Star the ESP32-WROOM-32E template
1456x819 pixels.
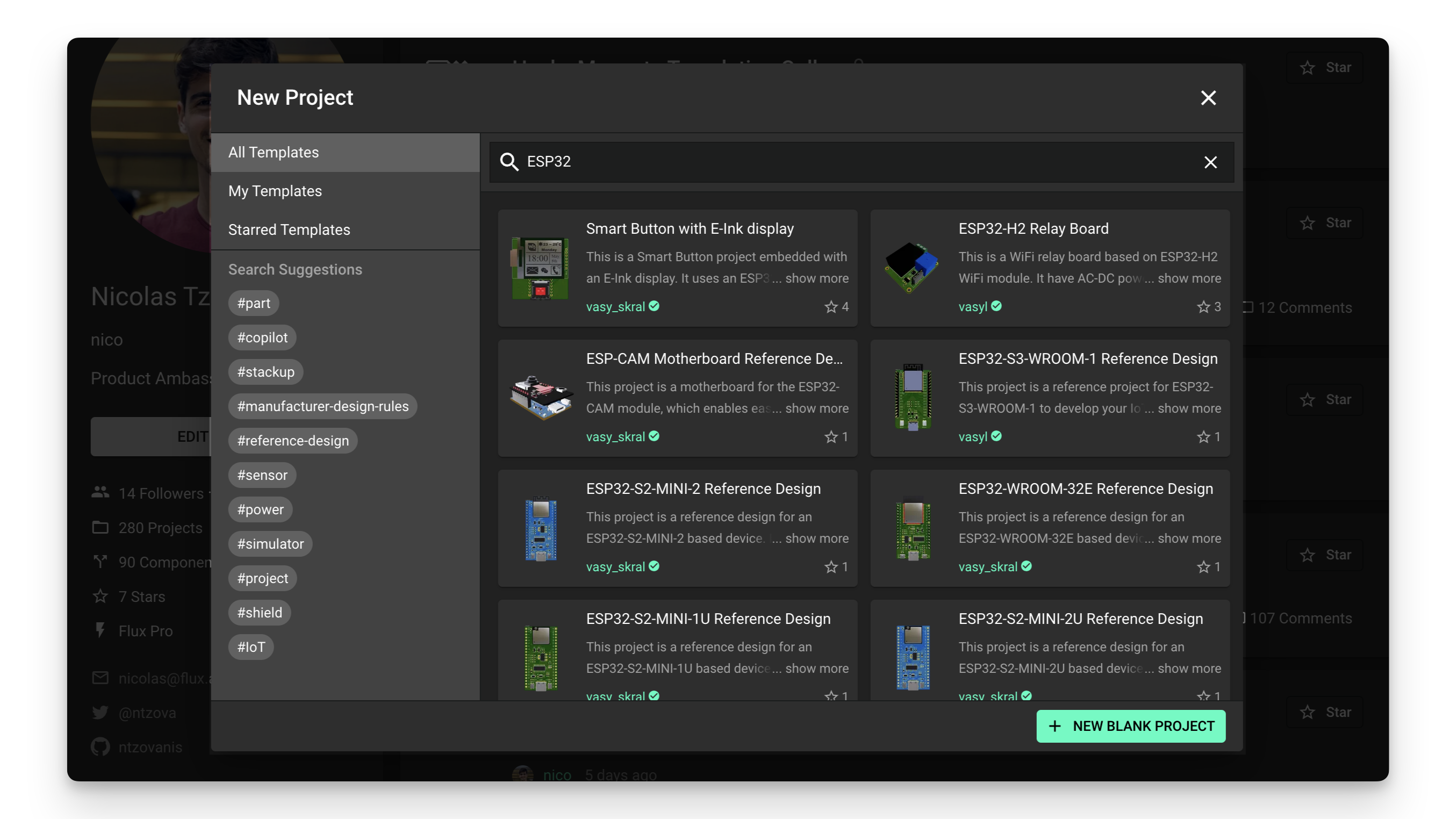[x=1203, y=567]
